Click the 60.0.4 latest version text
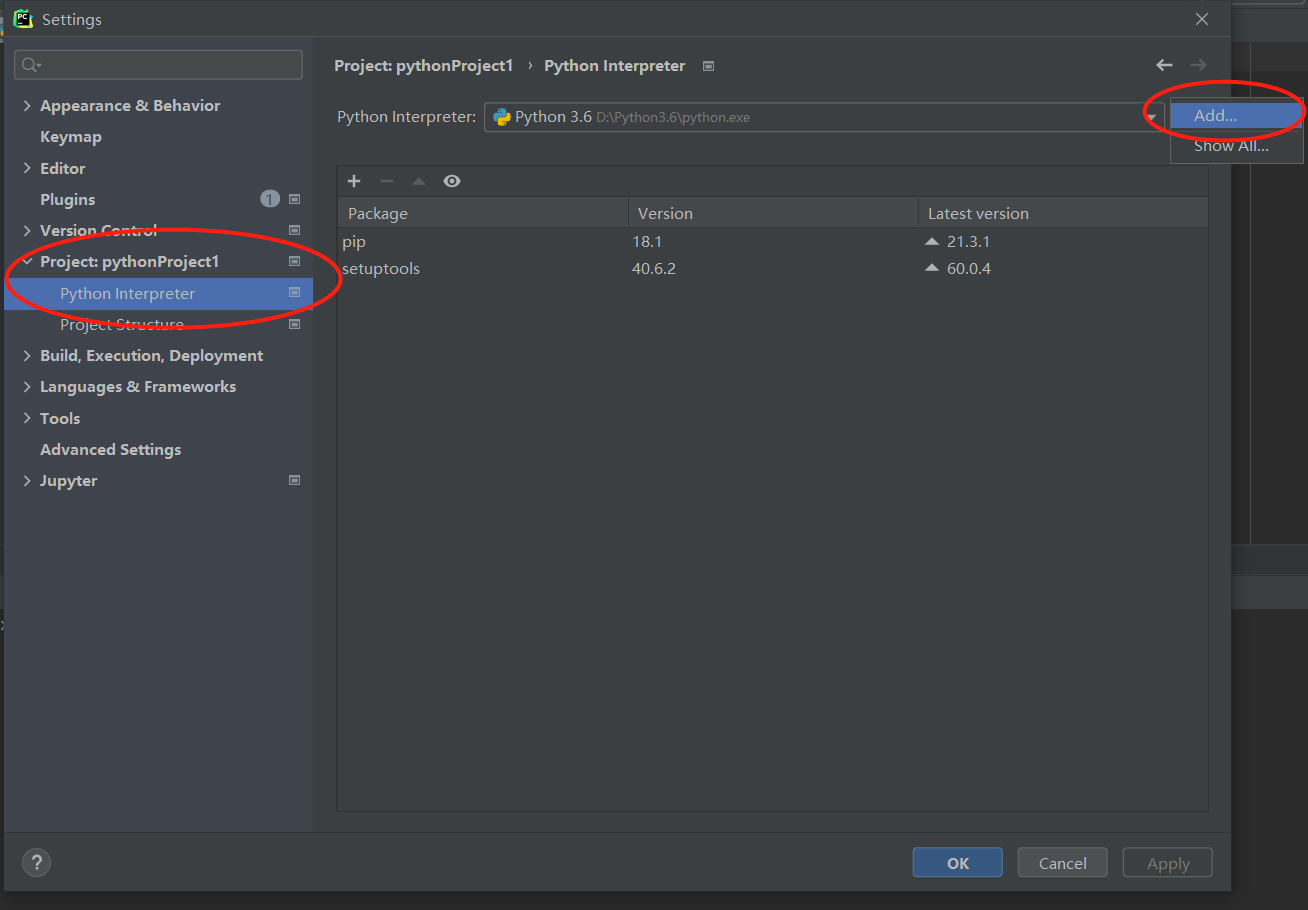Viewport: 1308px width, 910px height. pos(969,268)
